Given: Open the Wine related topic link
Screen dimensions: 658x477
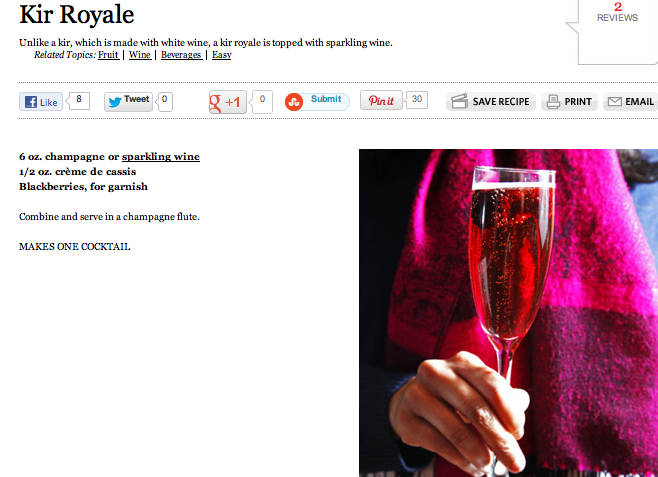Looking at the screenshot, I should 140,55.
